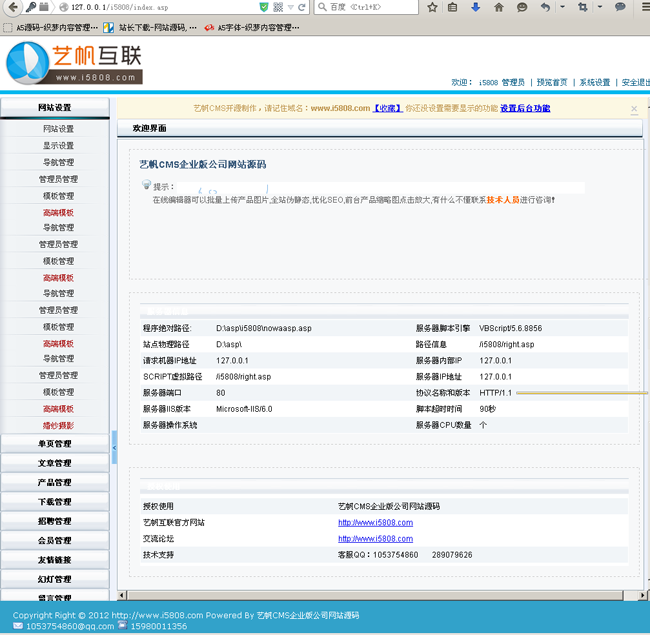
Task: Expand the 产品管理 sidebar section
Action: [x=55, y=482]
